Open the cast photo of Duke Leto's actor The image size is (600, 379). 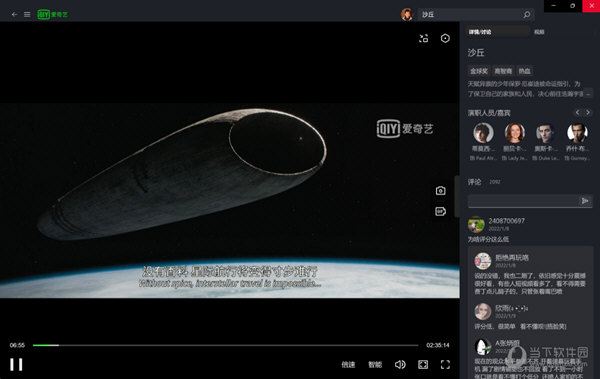(x=546, y=133)
